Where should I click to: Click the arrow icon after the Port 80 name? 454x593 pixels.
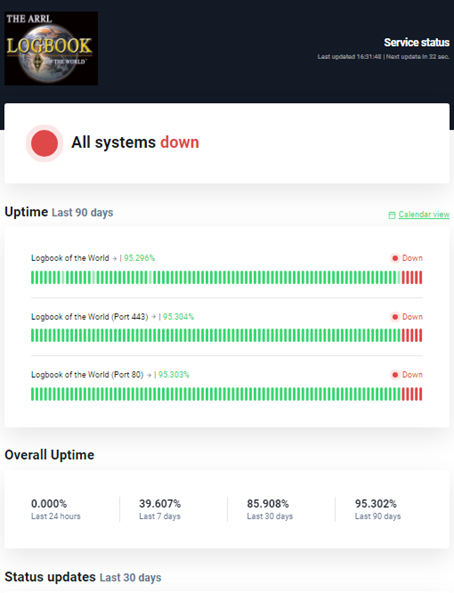[149, 375]
